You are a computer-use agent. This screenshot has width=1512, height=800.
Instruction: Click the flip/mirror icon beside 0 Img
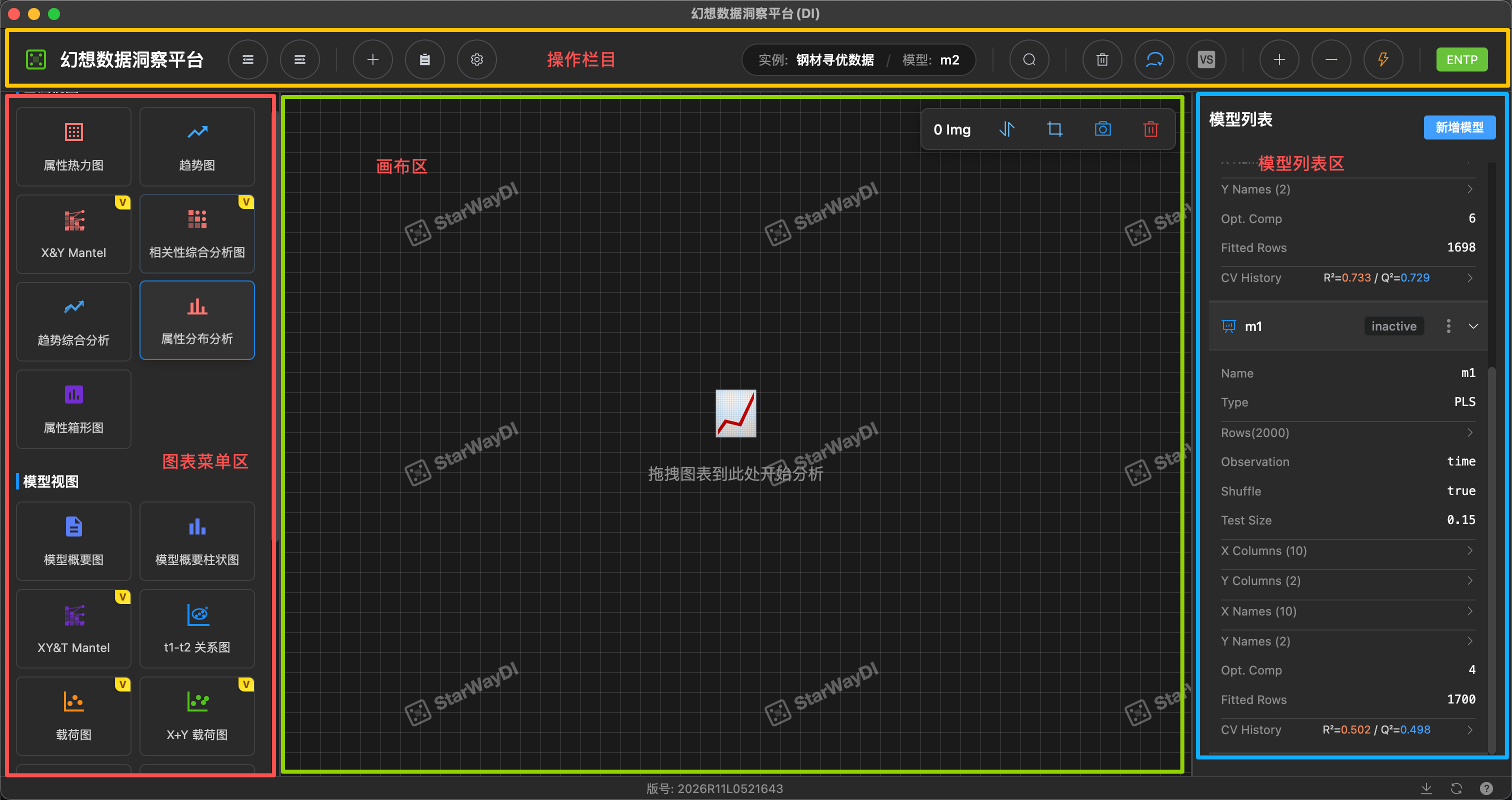[x=1006, y=128]
